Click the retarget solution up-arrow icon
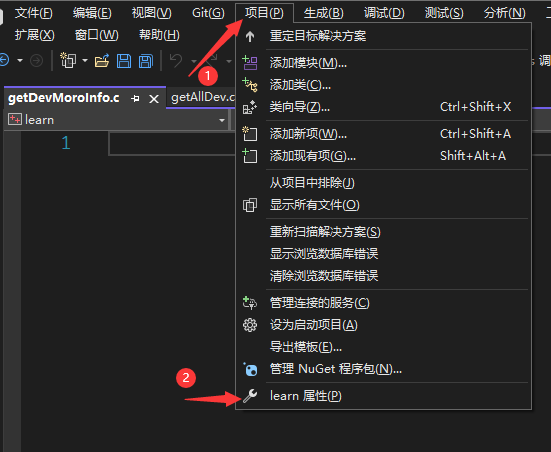 (250, 36)
